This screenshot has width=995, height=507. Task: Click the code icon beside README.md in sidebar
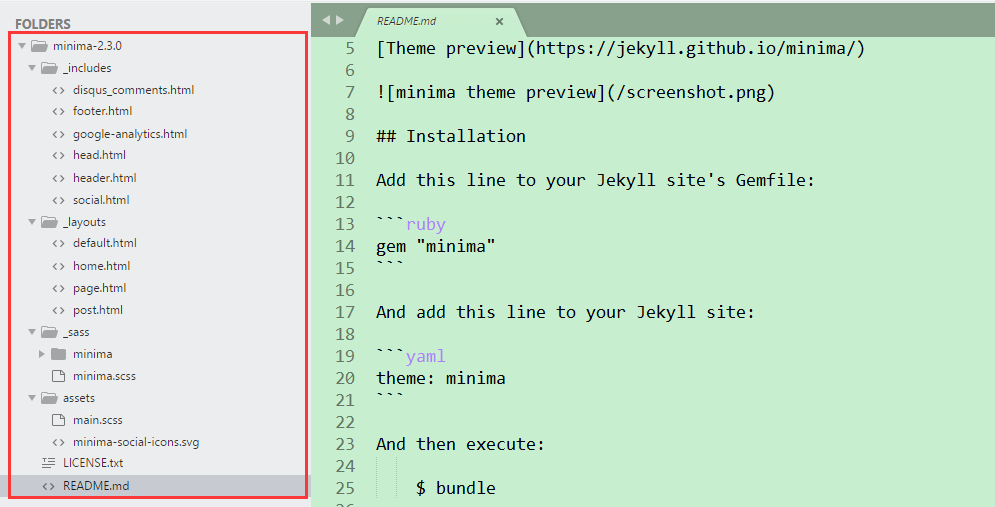pyautogui.click(x=48, y=486)
